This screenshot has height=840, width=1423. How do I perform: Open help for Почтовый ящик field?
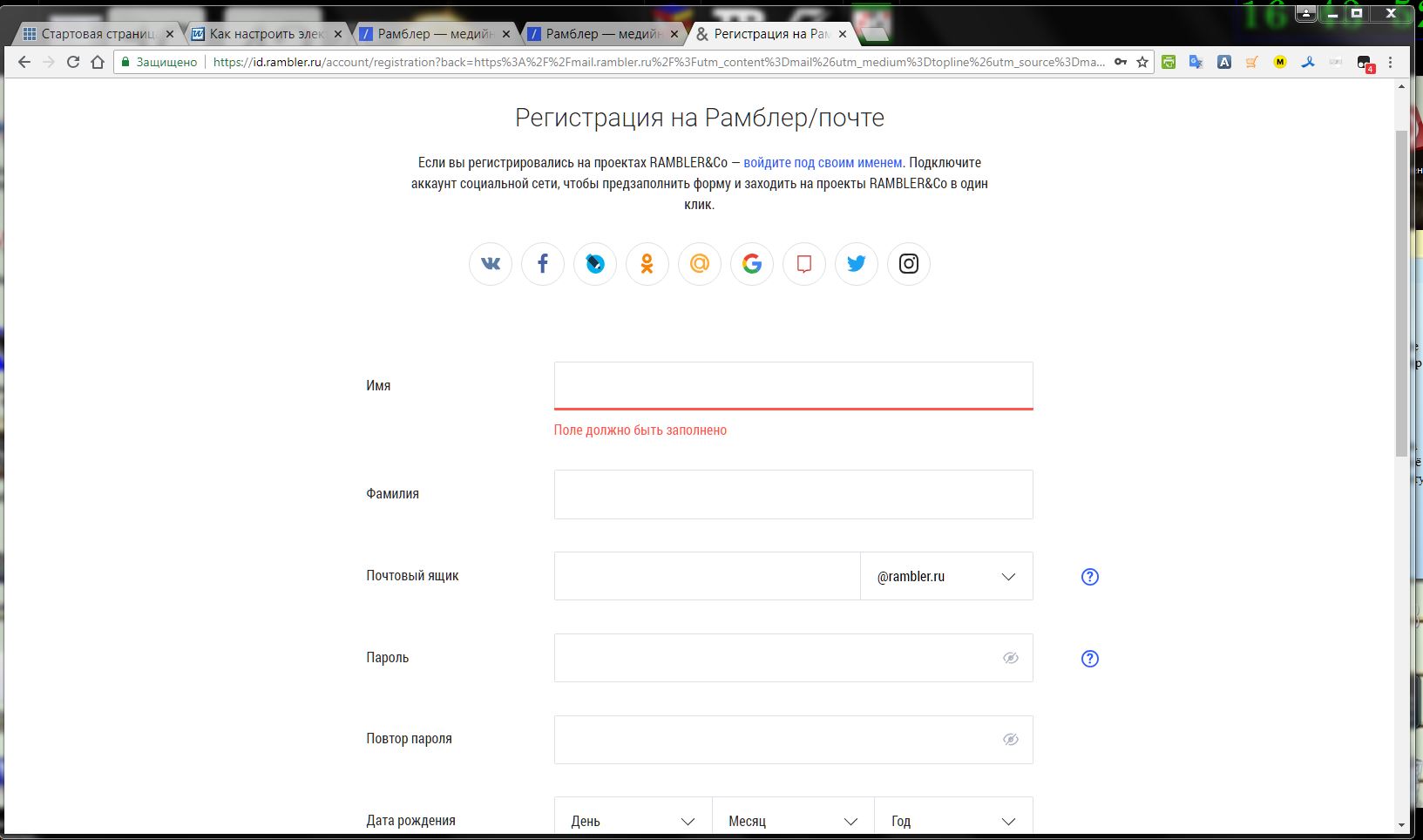(x=1090, y=577)
